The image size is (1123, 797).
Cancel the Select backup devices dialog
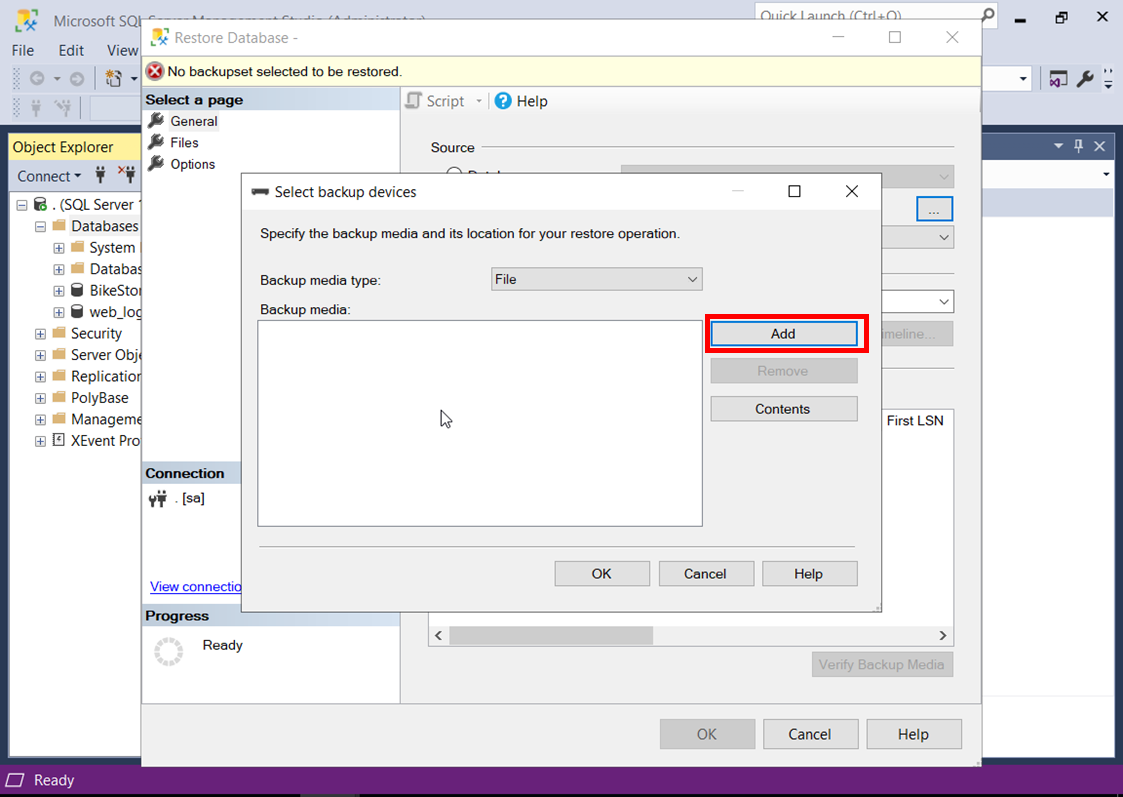pyautogui.click(x=705, y=574)
